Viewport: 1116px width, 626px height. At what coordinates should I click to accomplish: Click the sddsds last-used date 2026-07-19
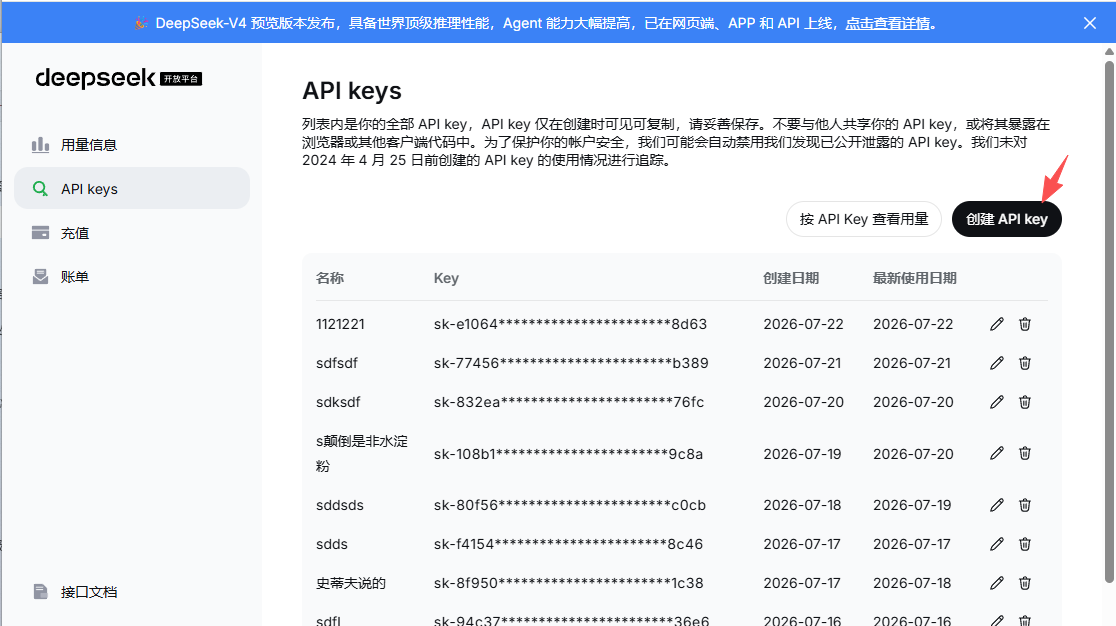click(x=912, y=505)
